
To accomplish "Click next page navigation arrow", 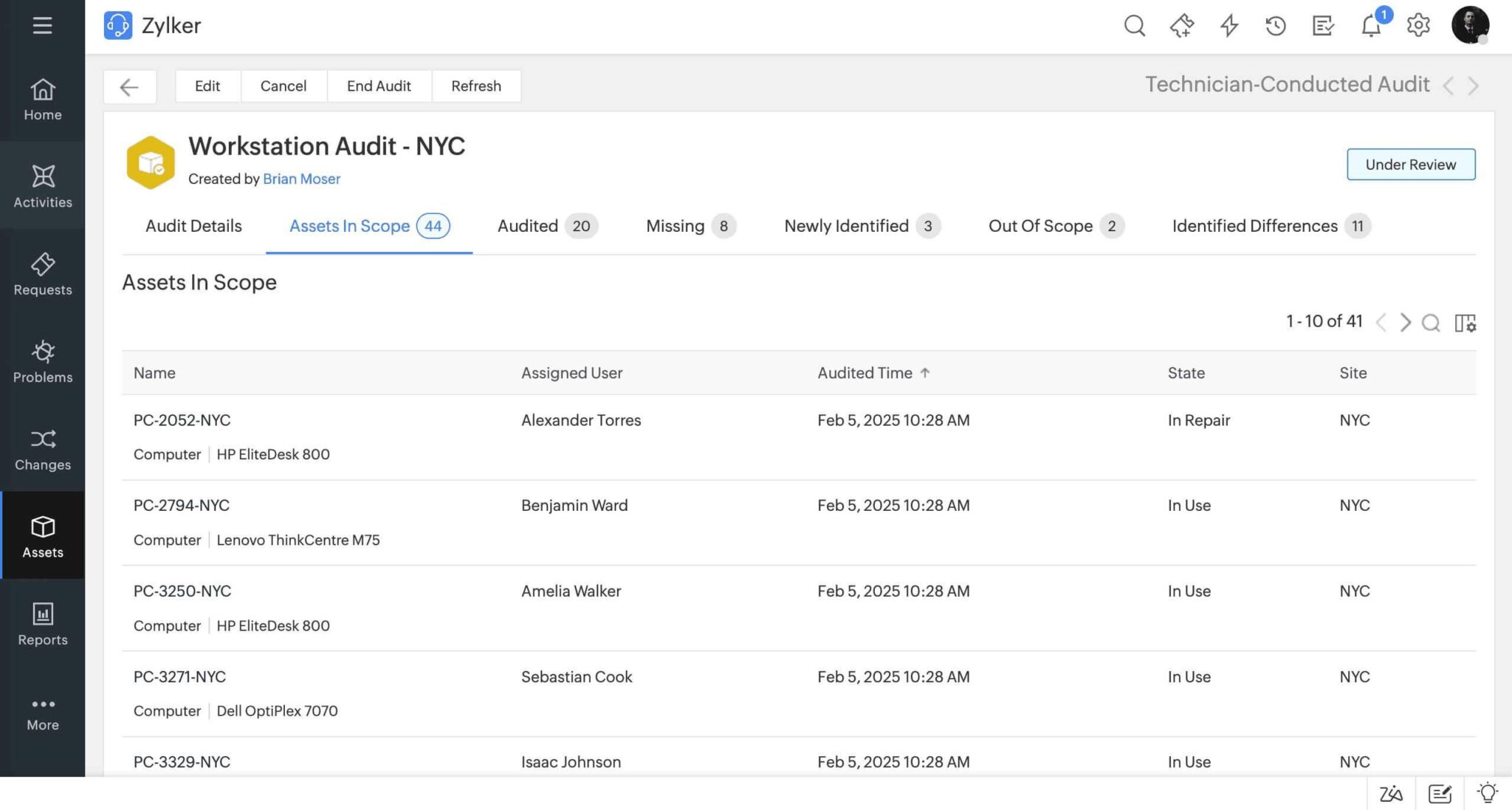I will tap(1405, 322).
